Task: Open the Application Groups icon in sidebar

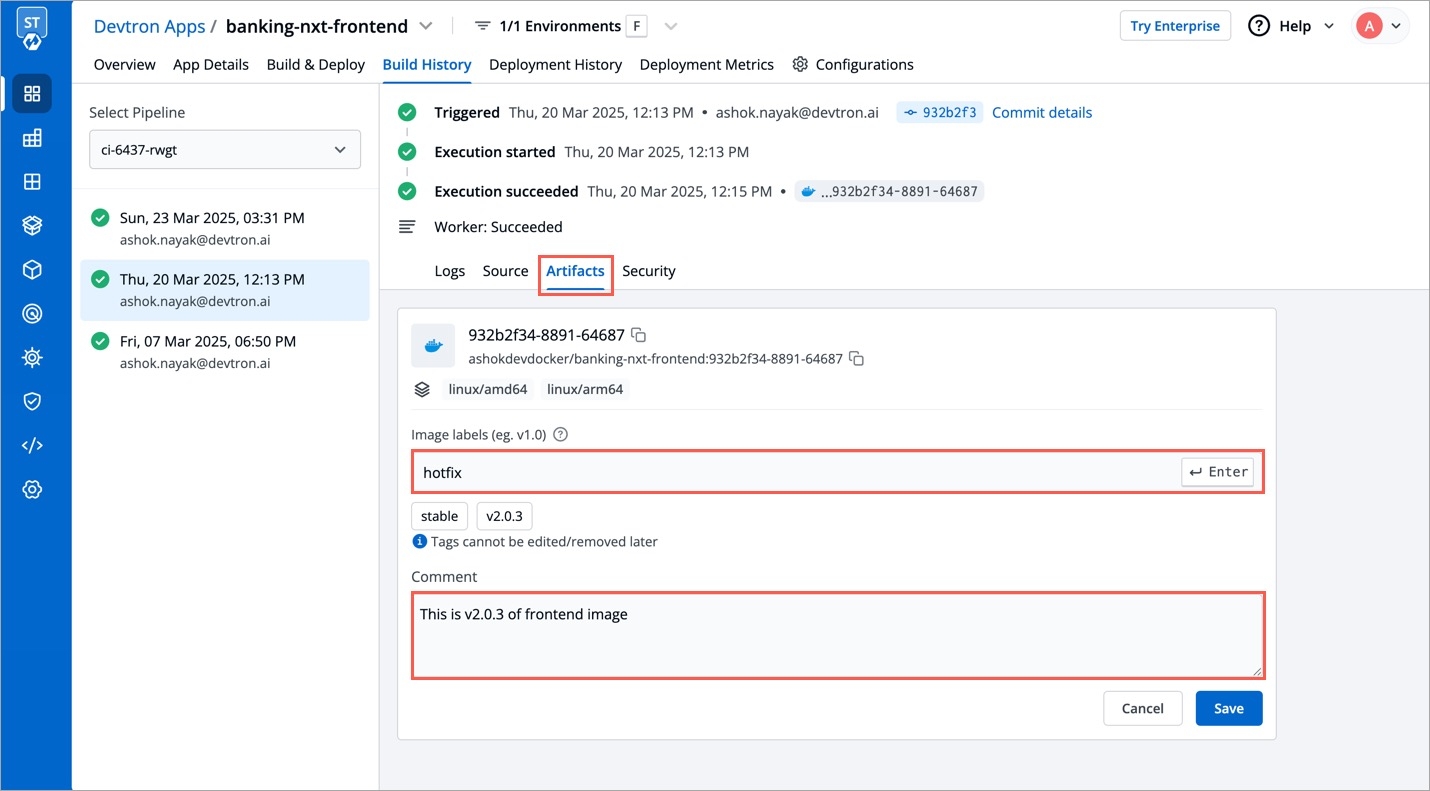Action: (32, 182)
